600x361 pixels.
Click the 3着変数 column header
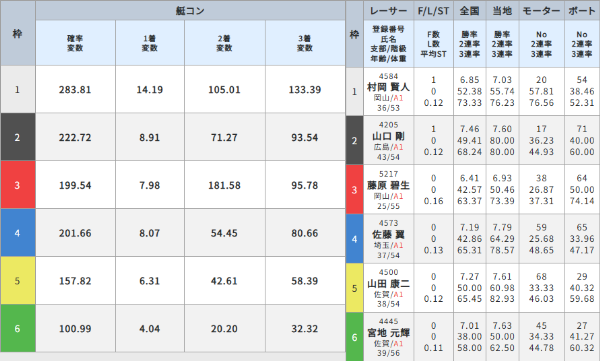pos(305,43)
